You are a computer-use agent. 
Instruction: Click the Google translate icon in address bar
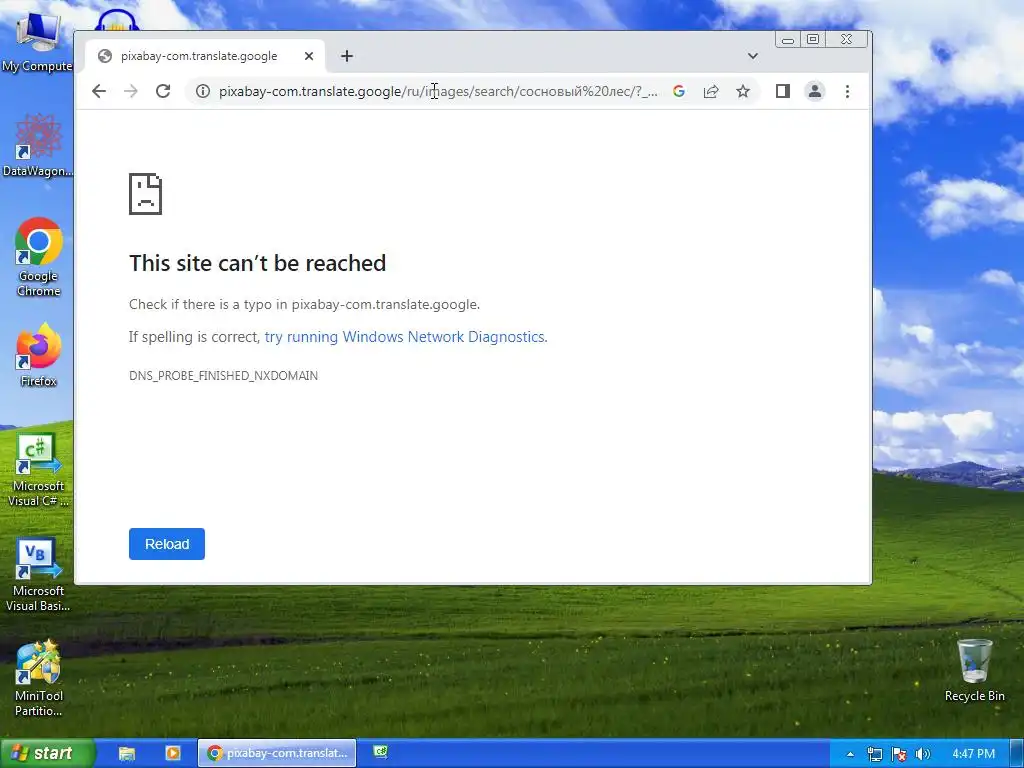679,91
